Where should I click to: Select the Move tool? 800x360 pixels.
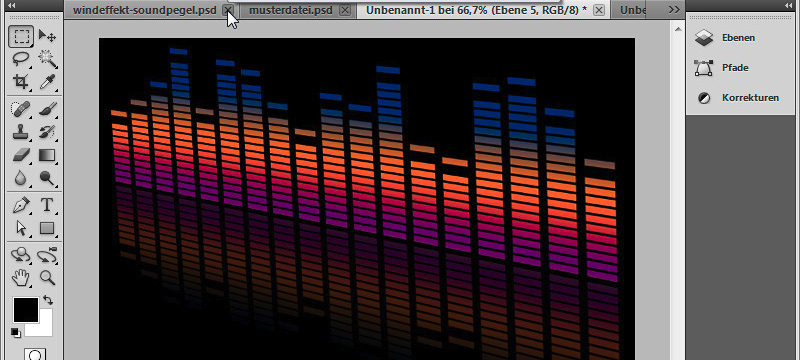pyautogui.click(x=47, y=36)
